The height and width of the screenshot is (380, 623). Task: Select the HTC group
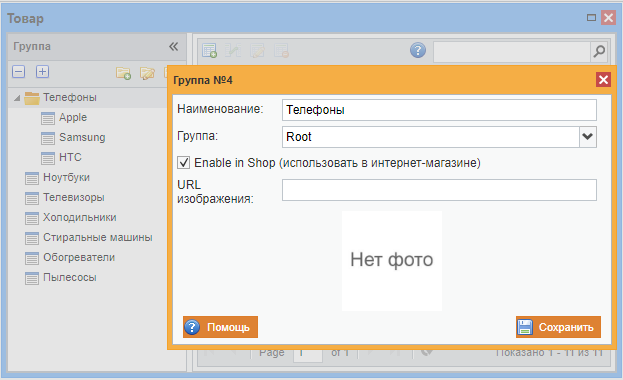click(x=70, y=157)
